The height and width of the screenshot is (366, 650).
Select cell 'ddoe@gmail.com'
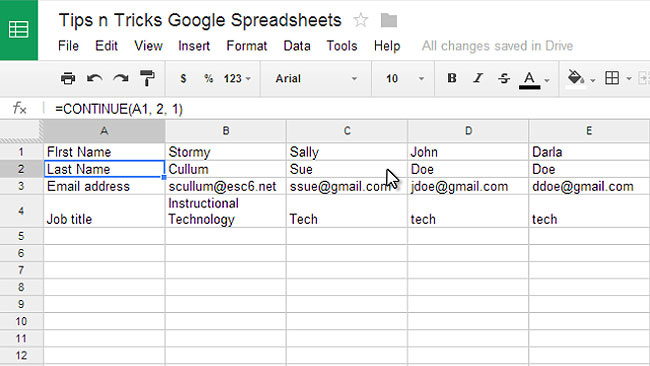click(x=589, y=186)
